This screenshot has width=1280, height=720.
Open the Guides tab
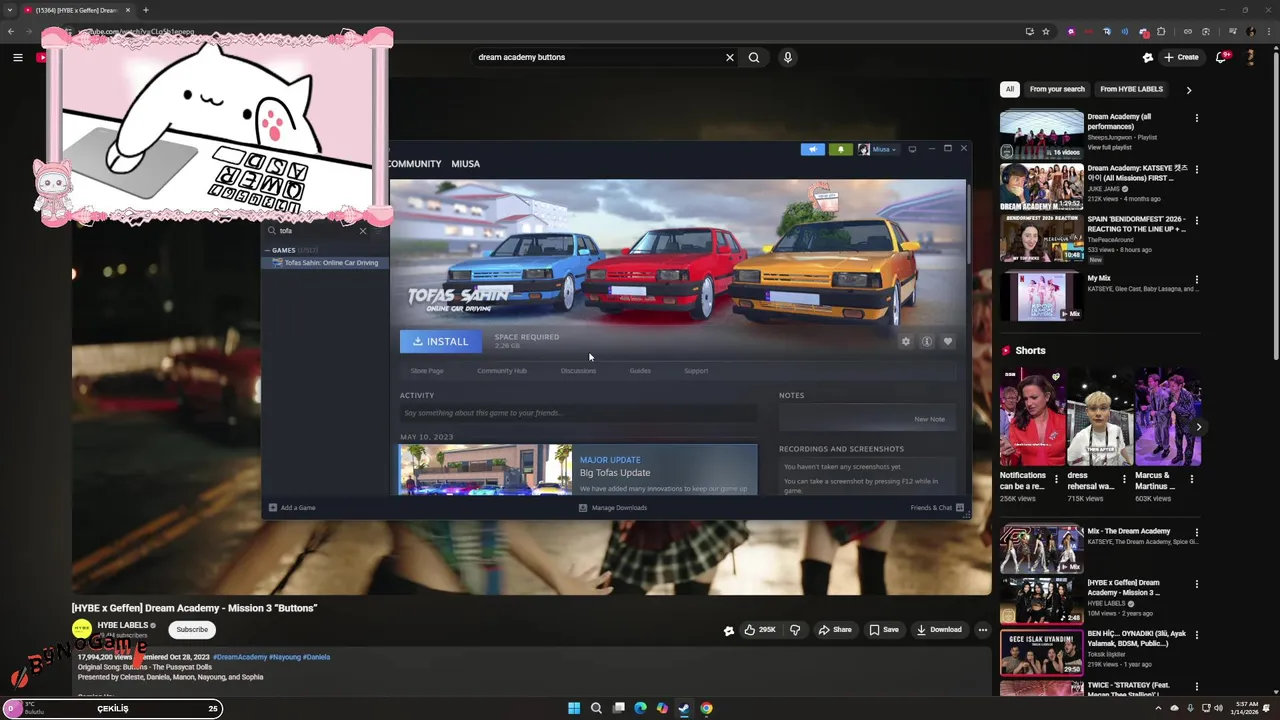point(640,371)
